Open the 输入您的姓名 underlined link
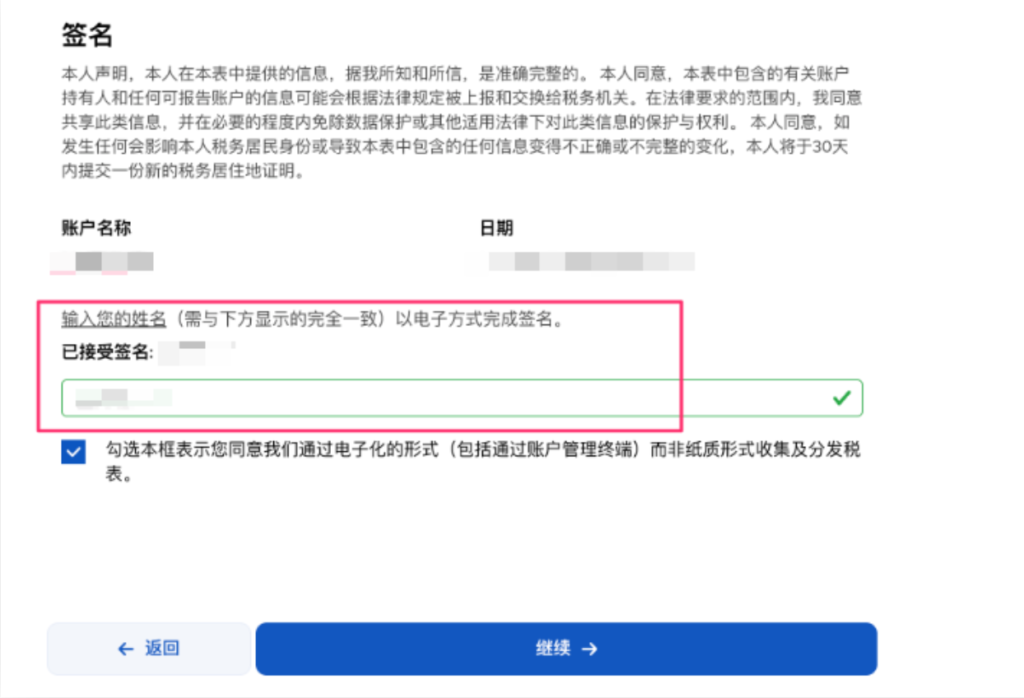The image size is (1024, 698). pos(114,319)
